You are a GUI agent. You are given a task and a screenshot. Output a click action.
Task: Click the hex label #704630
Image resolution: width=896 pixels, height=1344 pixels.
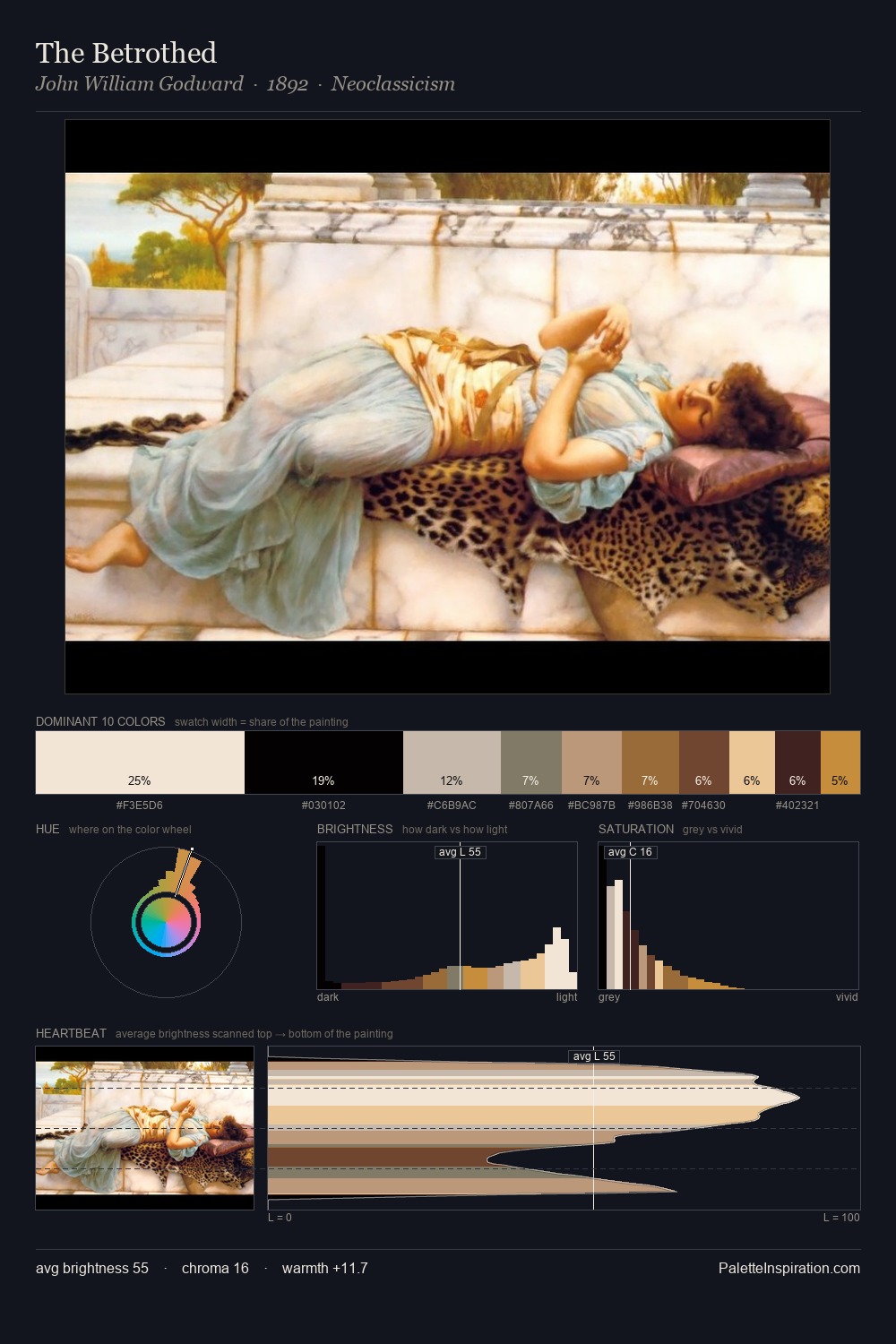click(x=704, y=806)
